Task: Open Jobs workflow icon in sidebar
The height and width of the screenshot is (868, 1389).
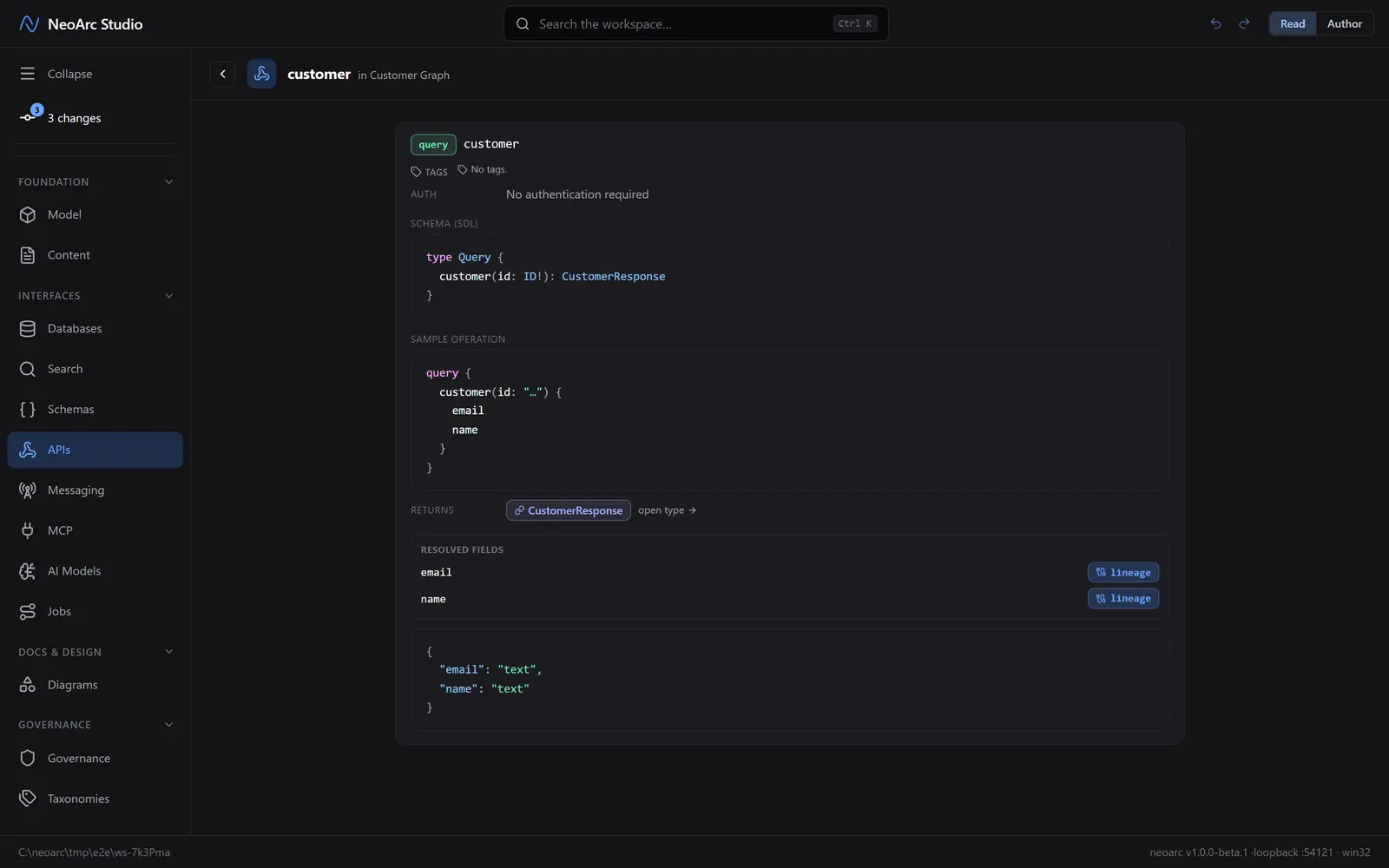Action: point(28,612)
